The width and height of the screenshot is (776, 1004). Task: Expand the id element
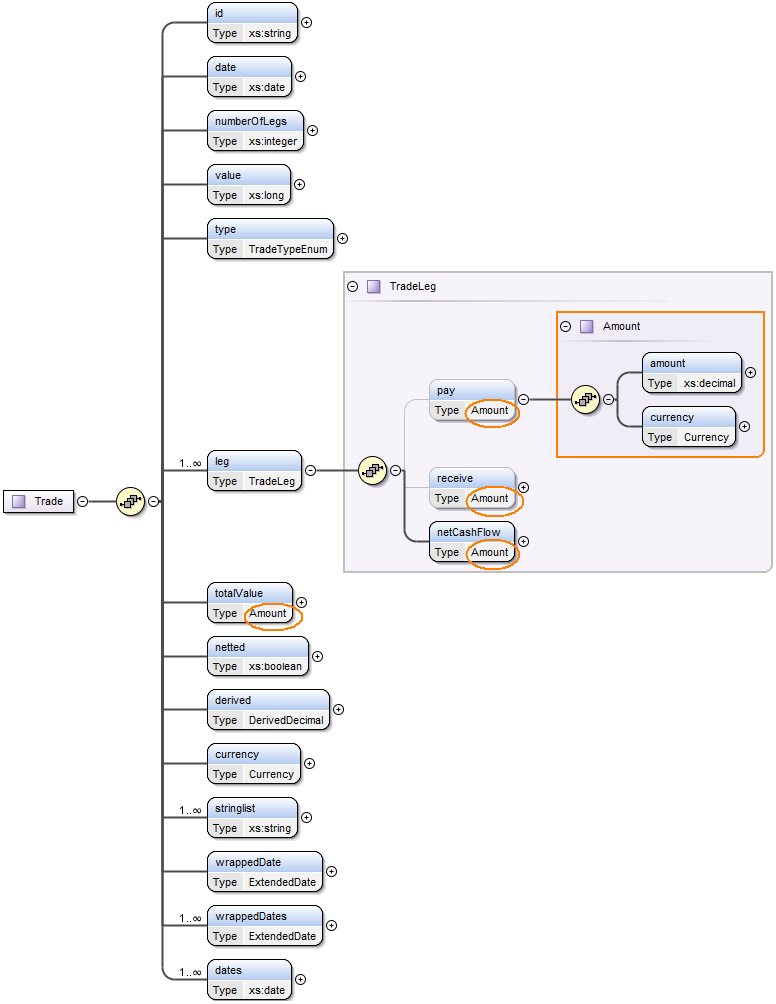(x=307, y=22)
